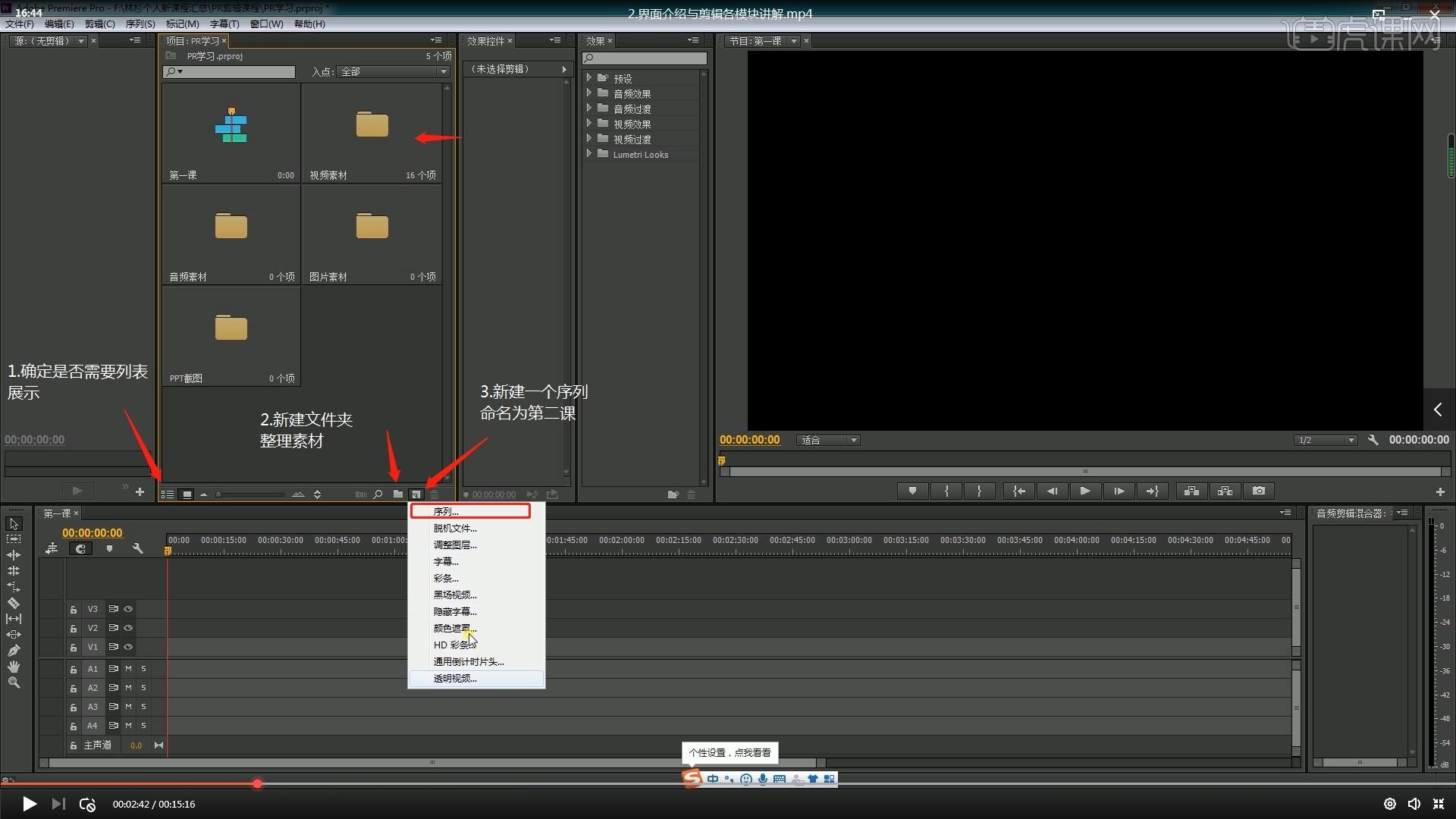
Task: Select the Razor tool
Action: click(x=14, y=603)
